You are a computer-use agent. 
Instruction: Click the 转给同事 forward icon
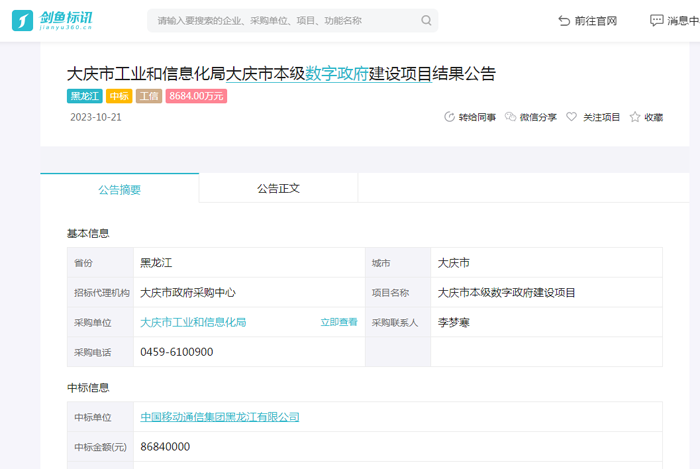[x=449, y=117]
